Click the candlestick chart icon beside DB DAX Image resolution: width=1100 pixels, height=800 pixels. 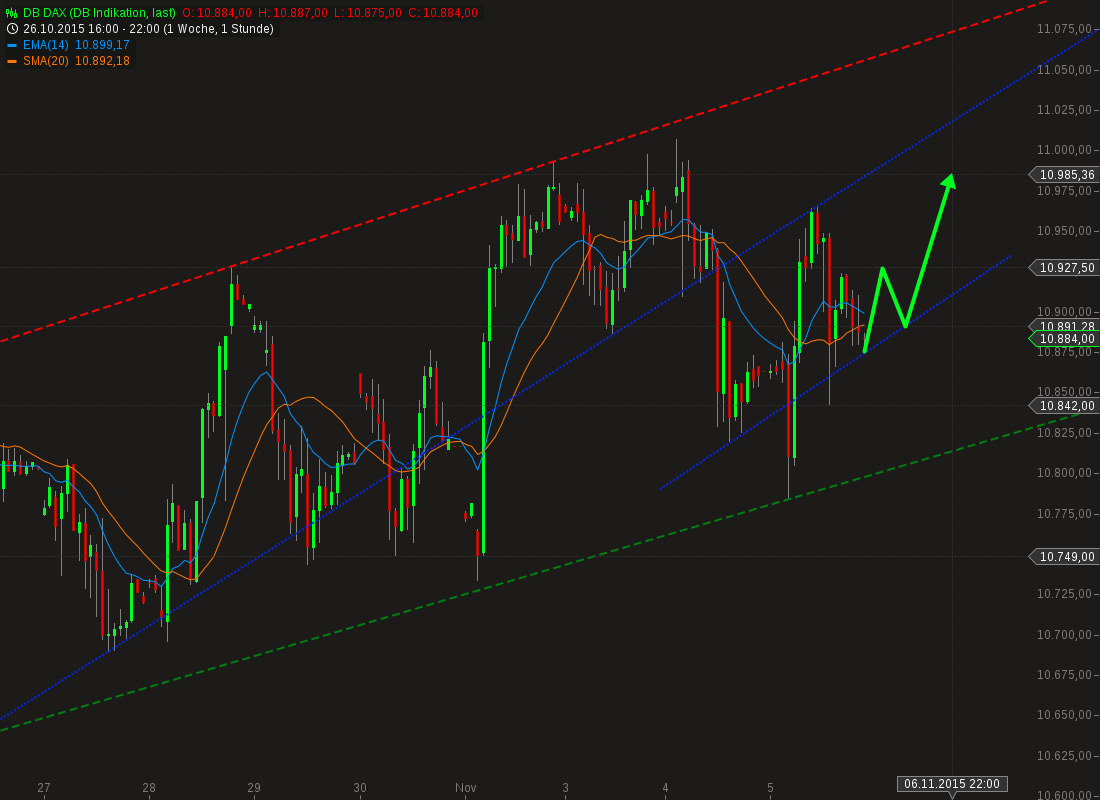click(x=12, y=13)
